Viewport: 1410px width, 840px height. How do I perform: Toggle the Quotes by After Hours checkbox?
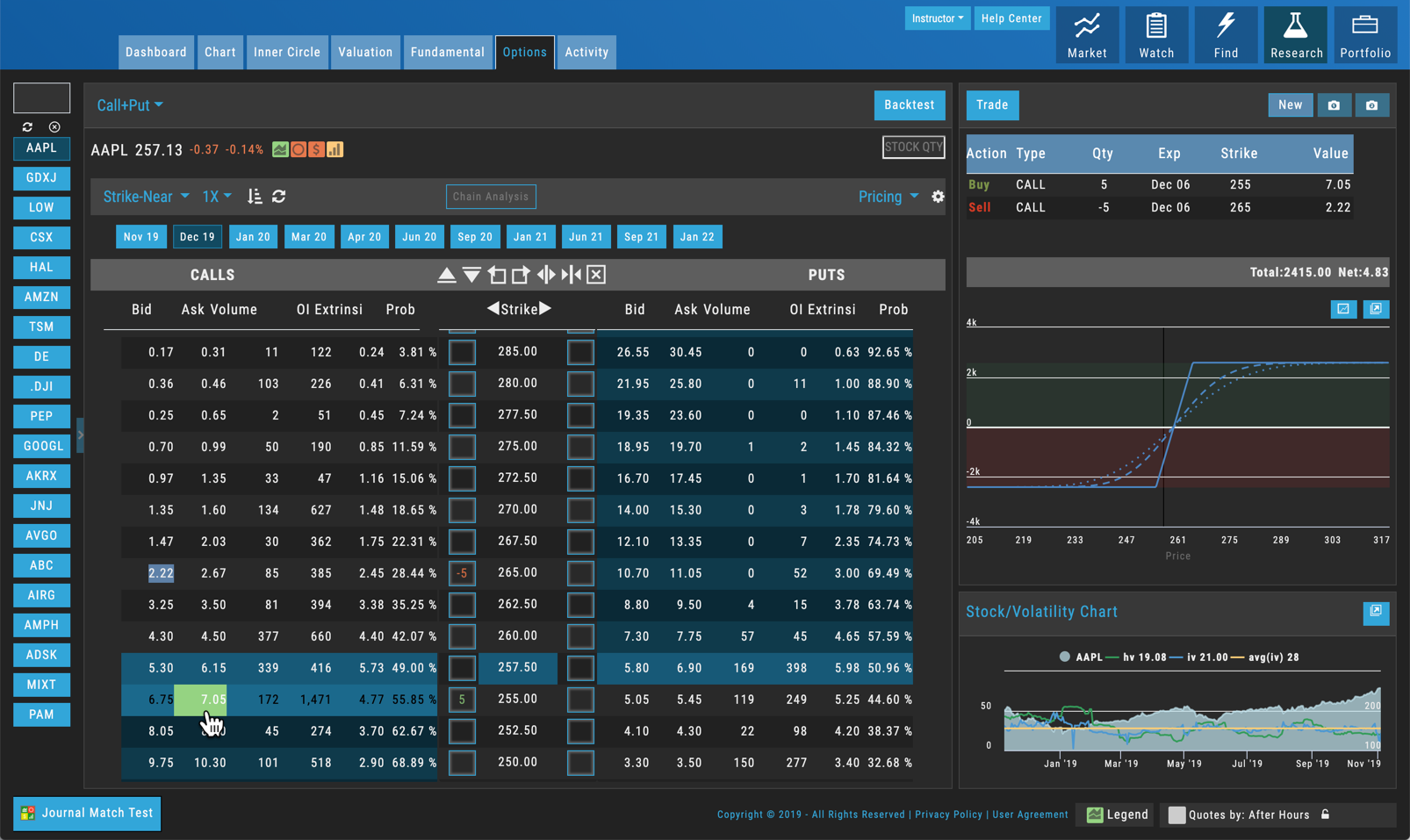pos(1177,815)
